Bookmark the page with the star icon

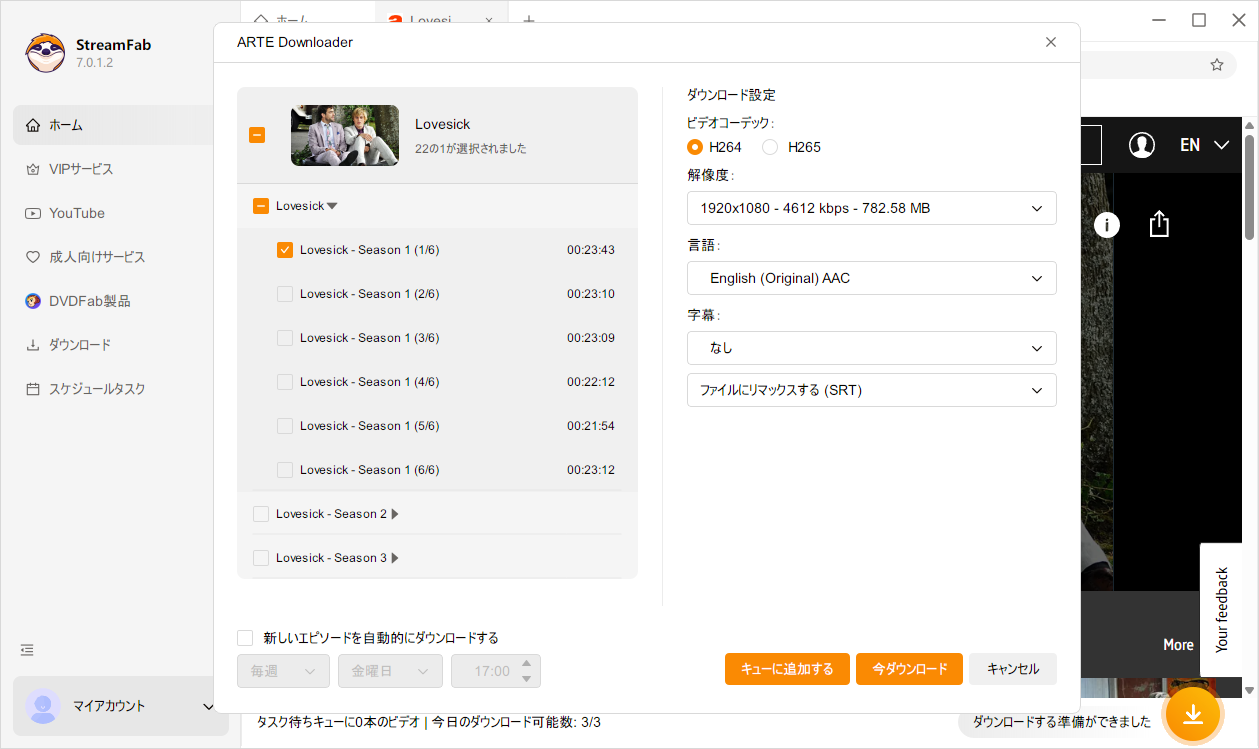coord(1216,65)
